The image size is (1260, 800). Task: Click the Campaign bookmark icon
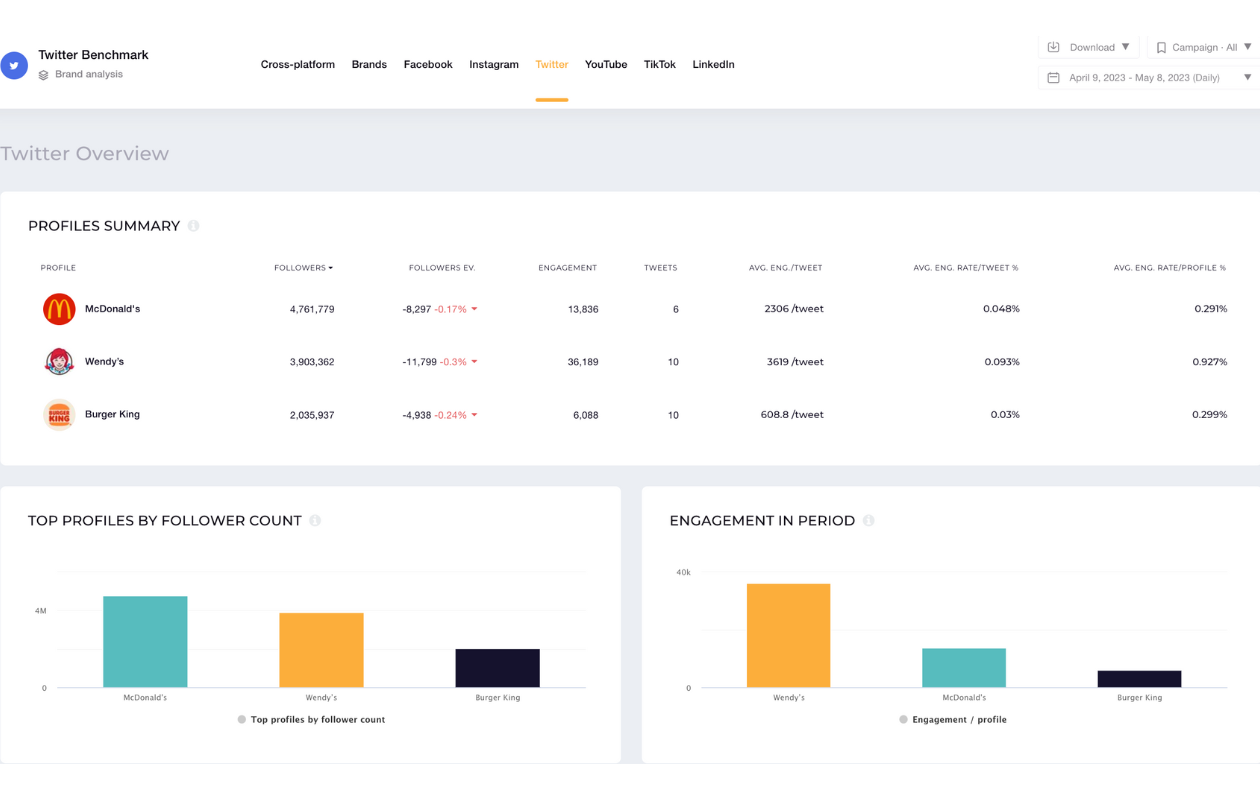[1161, 47]
